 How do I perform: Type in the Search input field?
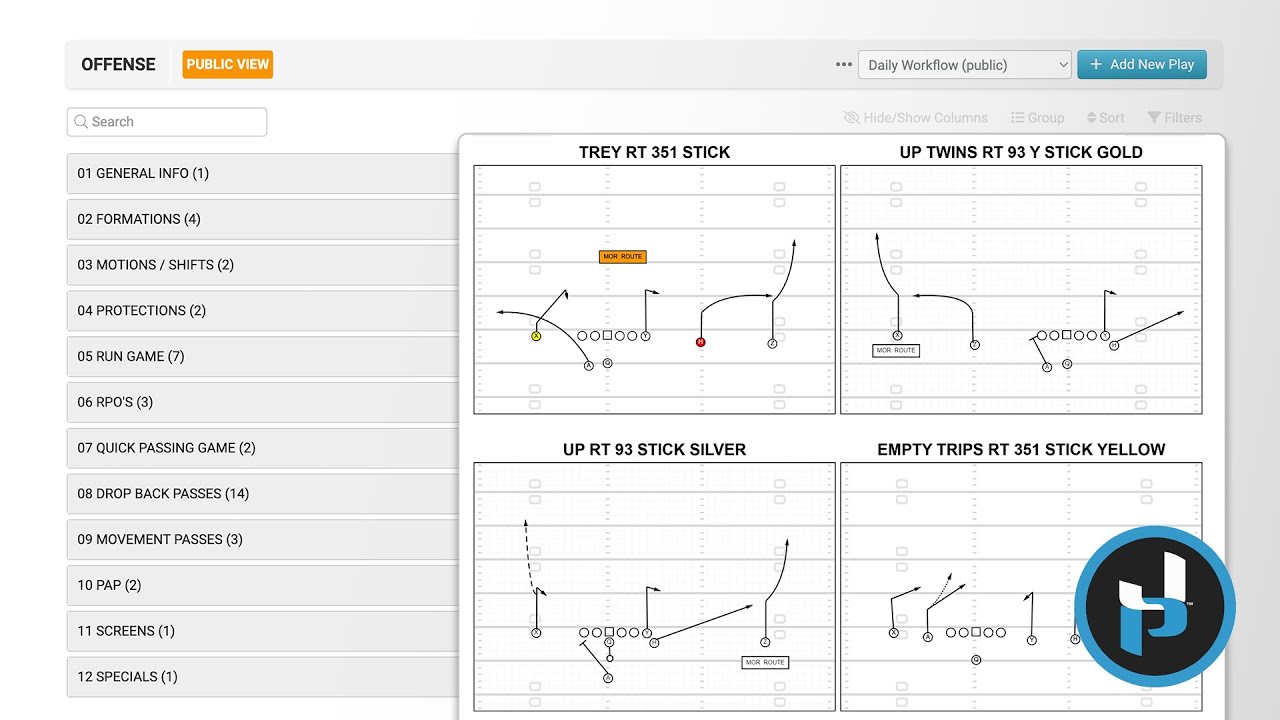pyautogui.click(x=175, y=122)
